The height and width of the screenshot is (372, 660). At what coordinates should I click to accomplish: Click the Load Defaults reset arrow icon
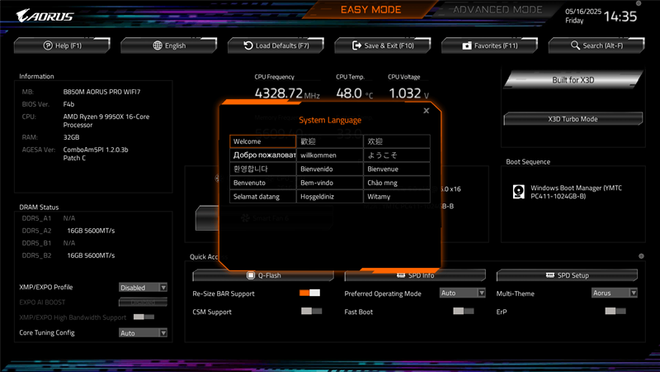click(248, 45)
